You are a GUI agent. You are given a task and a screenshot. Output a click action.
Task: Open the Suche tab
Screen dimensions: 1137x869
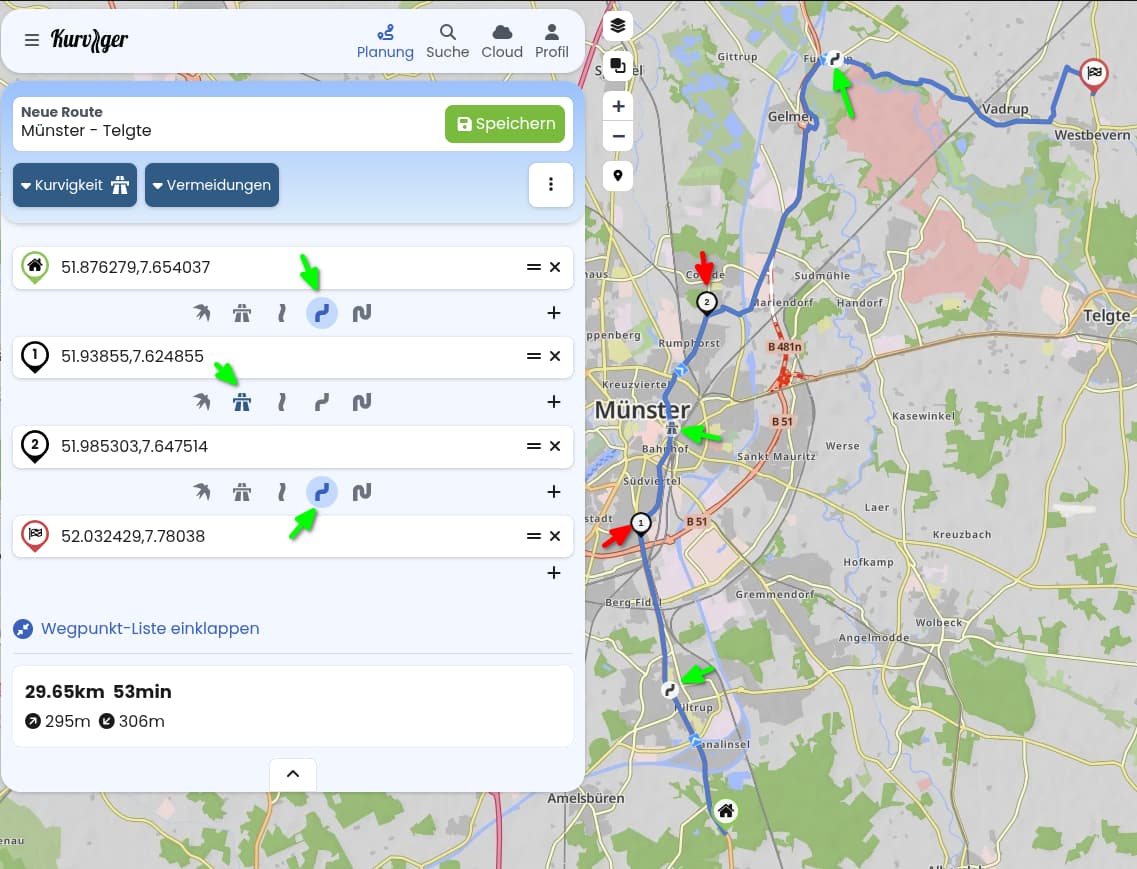[x=447, y=41]
